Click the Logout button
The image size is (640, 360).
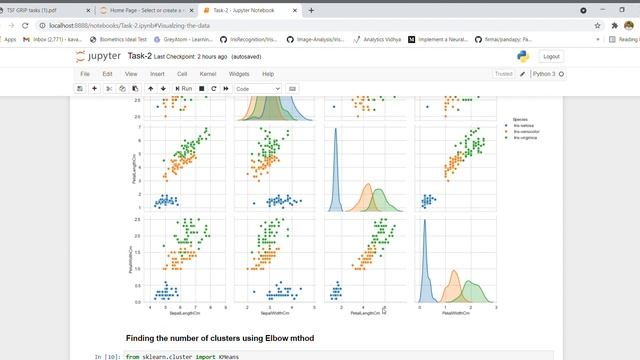(551, 56)
